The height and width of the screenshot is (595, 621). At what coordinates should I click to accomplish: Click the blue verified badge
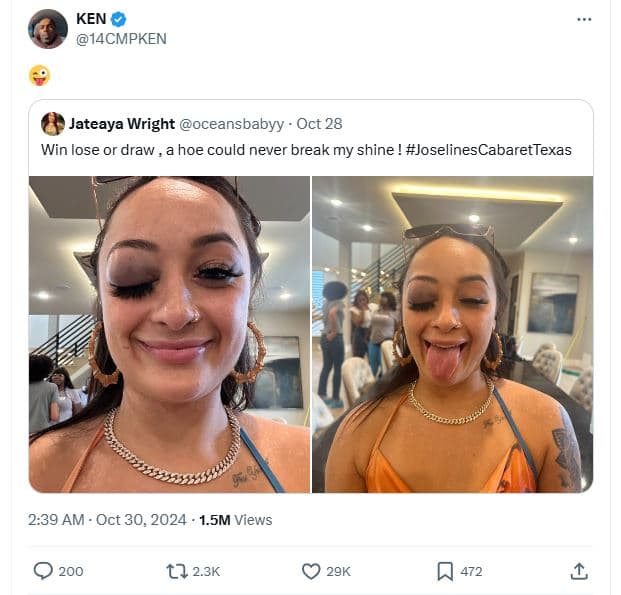(118, 20)
